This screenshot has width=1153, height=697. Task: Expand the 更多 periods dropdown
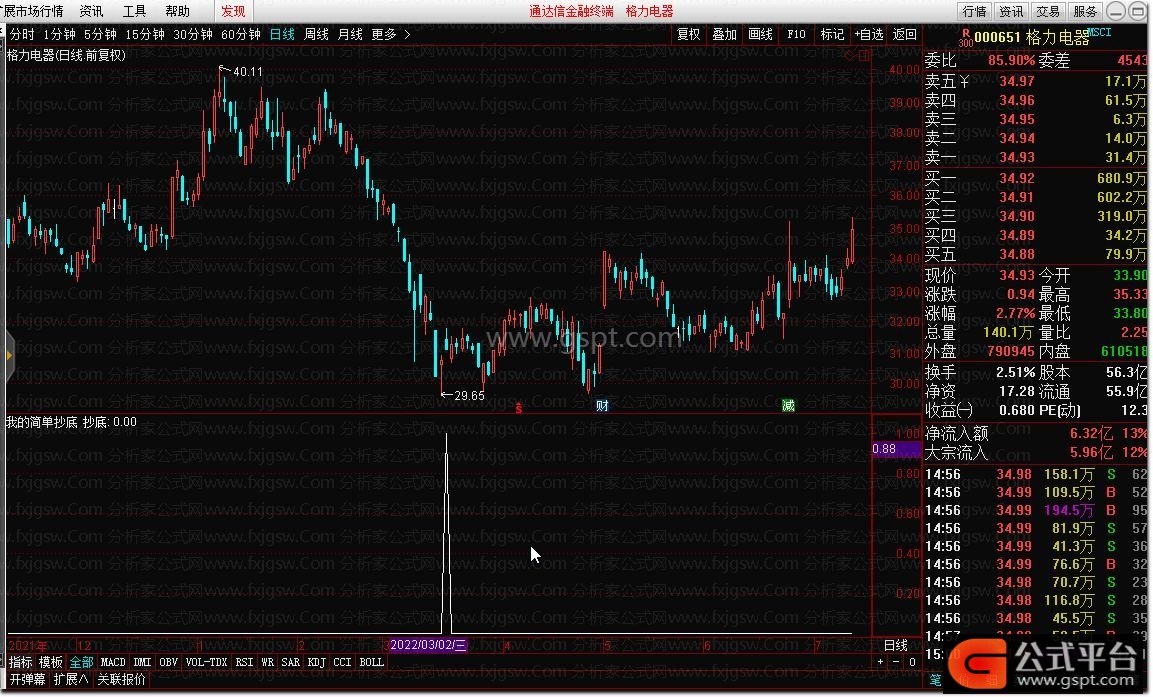point(390,35)
